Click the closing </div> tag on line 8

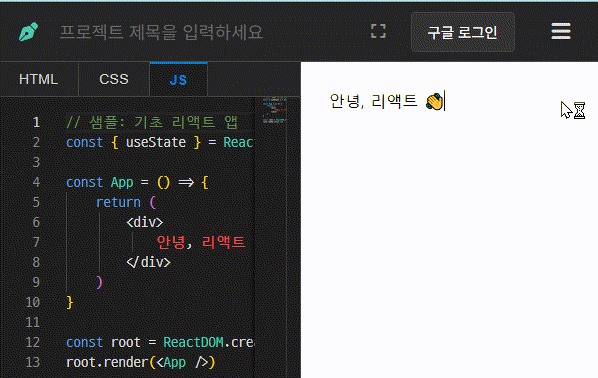(x=148, y=262)
